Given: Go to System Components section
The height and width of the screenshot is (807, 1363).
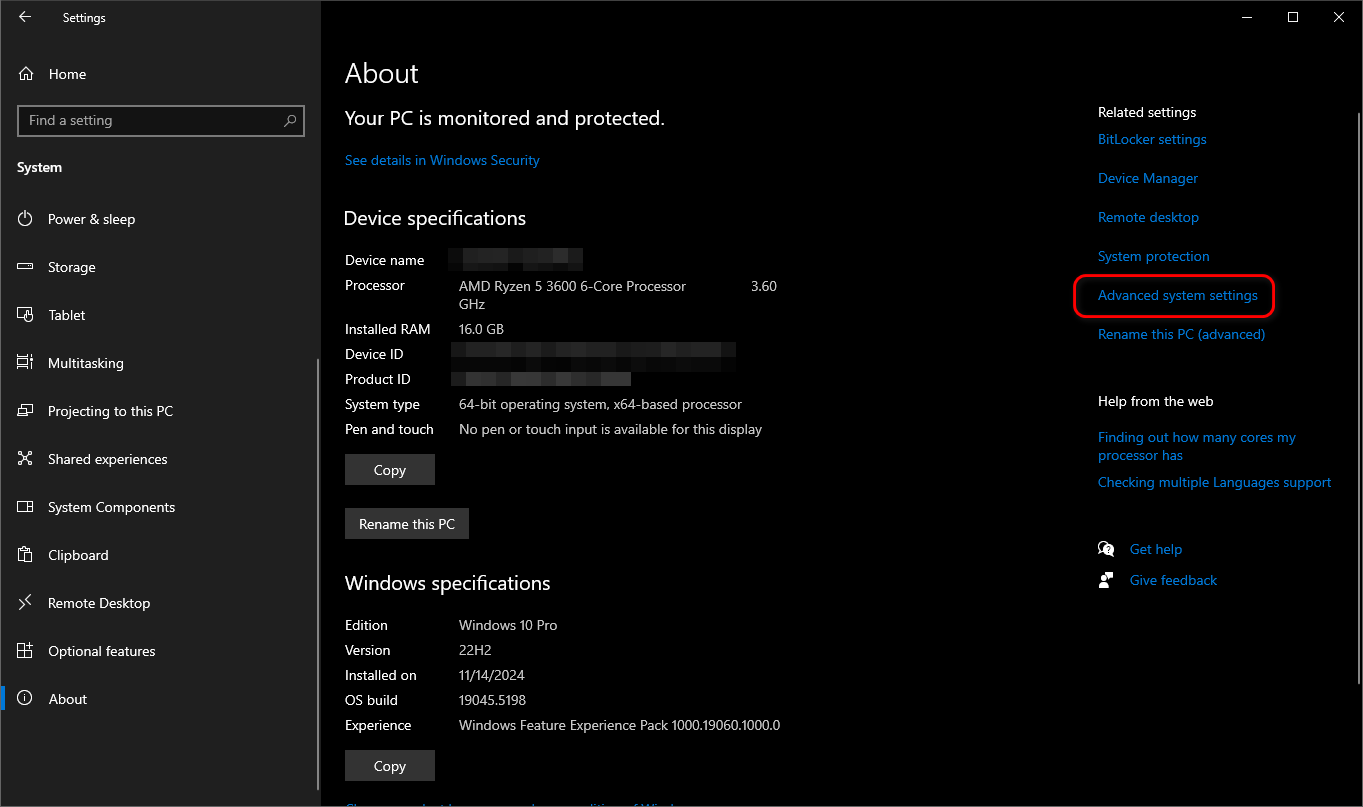Looking at the screenshot, I should click(x=111, y=507).
